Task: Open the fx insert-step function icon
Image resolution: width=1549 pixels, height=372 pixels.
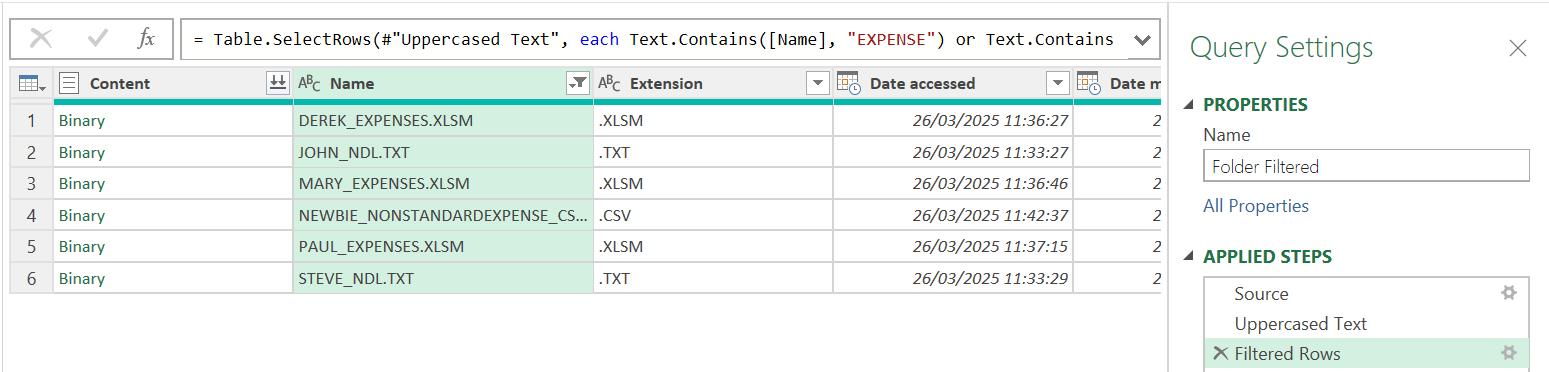Action: click(146, 39)
